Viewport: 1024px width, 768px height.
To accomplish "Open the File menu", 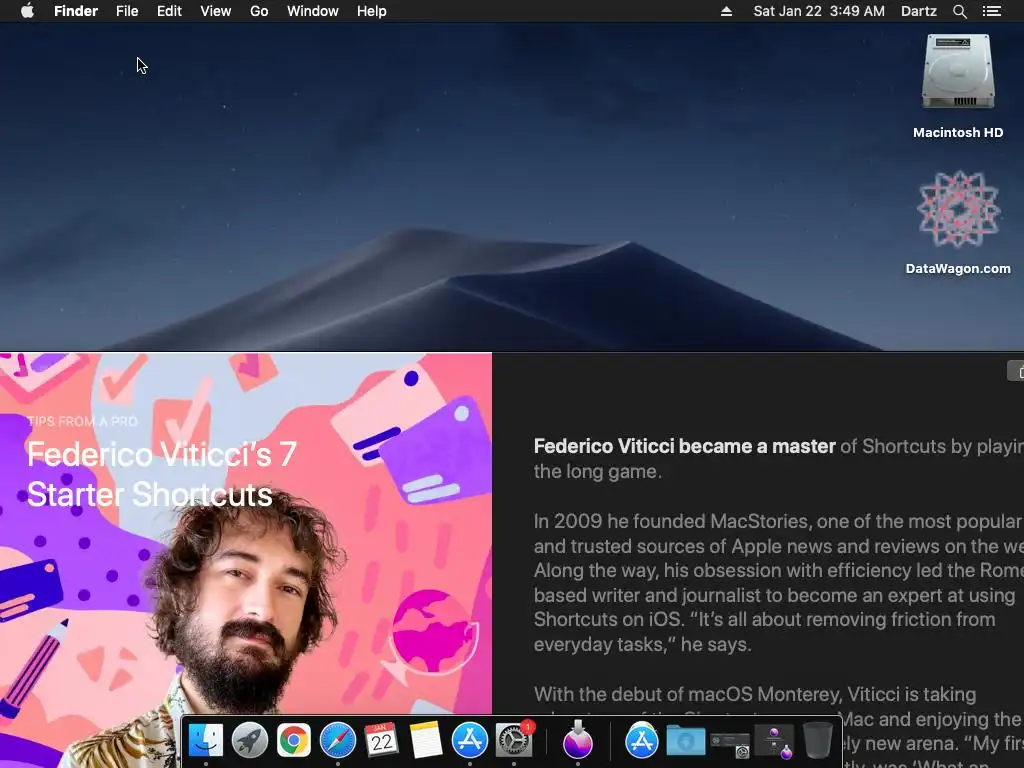I will click(127, 11).
